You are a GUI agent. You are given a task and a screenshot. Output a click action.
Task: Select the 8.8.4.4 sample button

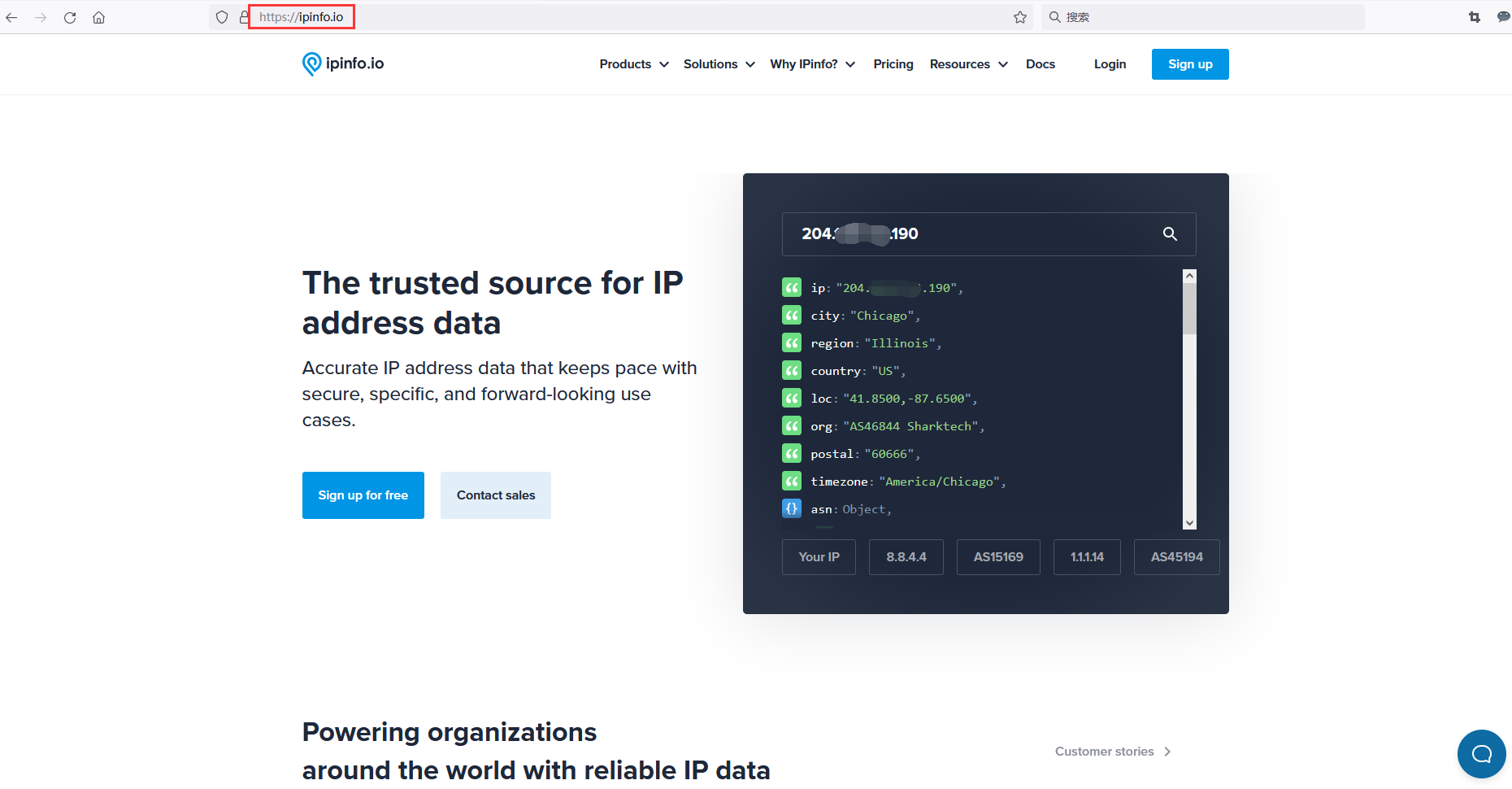[x=906, y=557]
